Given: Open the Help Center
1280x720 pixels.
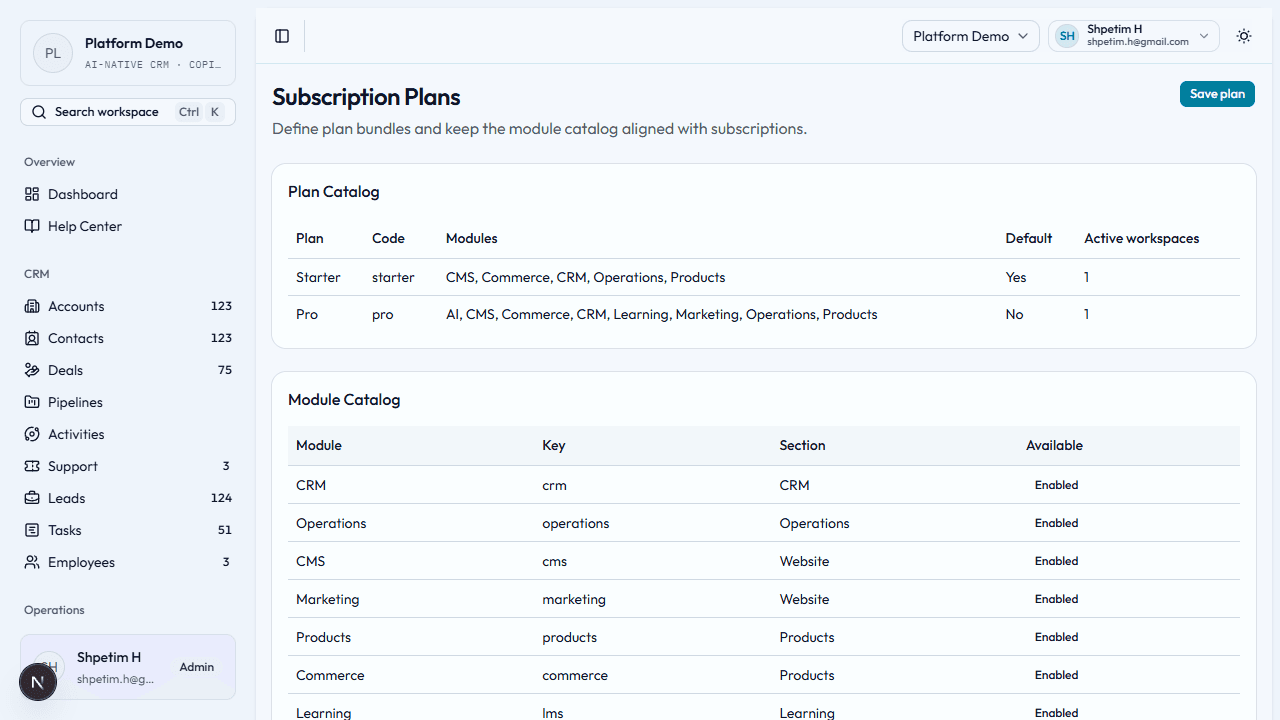Looking at the screenshot, I should 83,226.
